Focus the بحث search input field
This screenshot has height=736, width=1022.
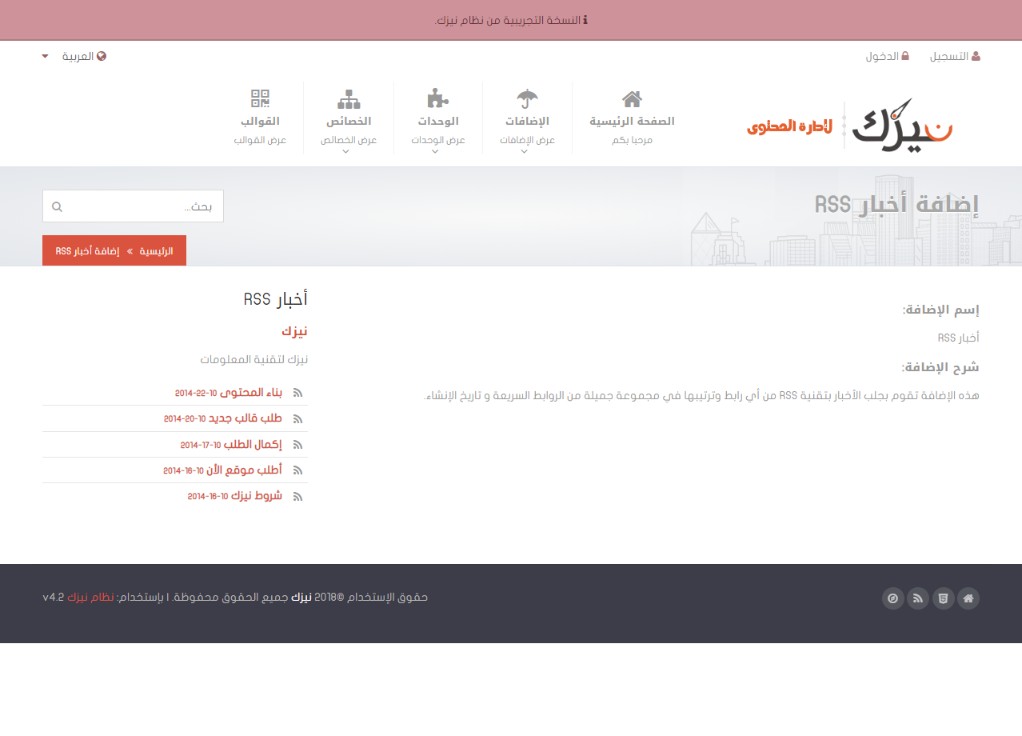point(140,207)
